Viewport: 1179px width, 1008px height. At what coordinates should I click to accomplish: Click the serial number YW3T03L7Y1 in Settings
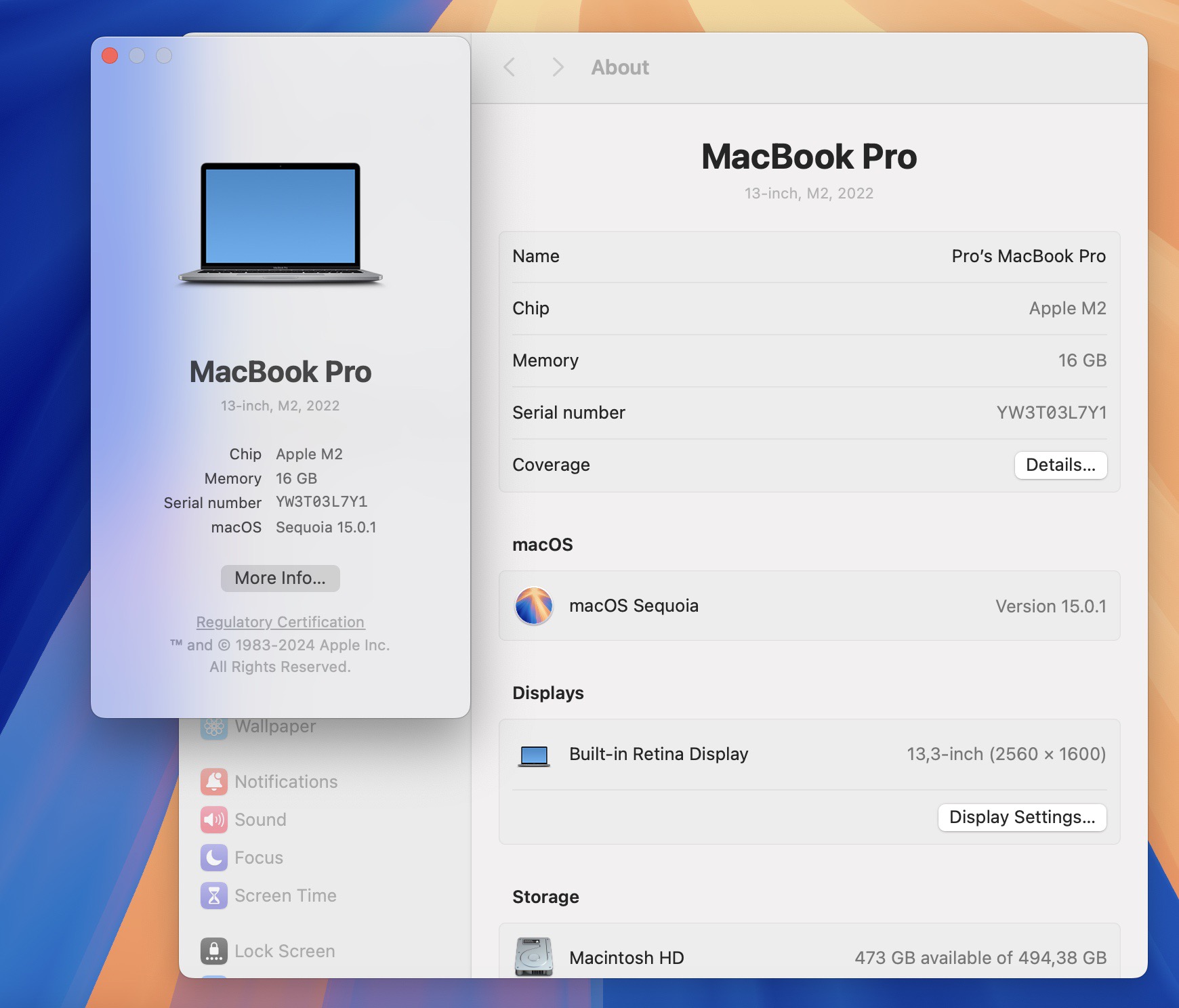click(1051, 413)
